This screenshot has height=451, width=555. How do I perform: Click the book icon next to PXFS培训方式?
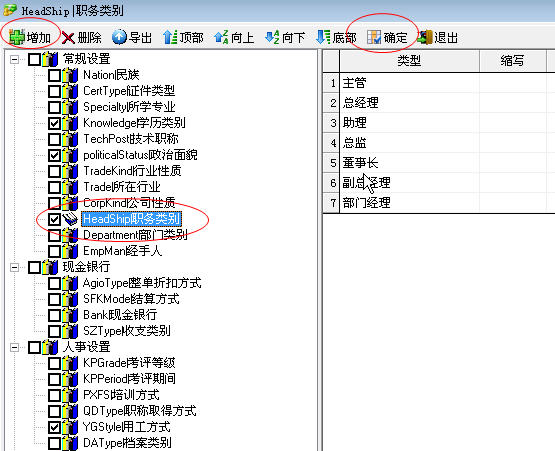pyautogui.click(x=70, y=395)
